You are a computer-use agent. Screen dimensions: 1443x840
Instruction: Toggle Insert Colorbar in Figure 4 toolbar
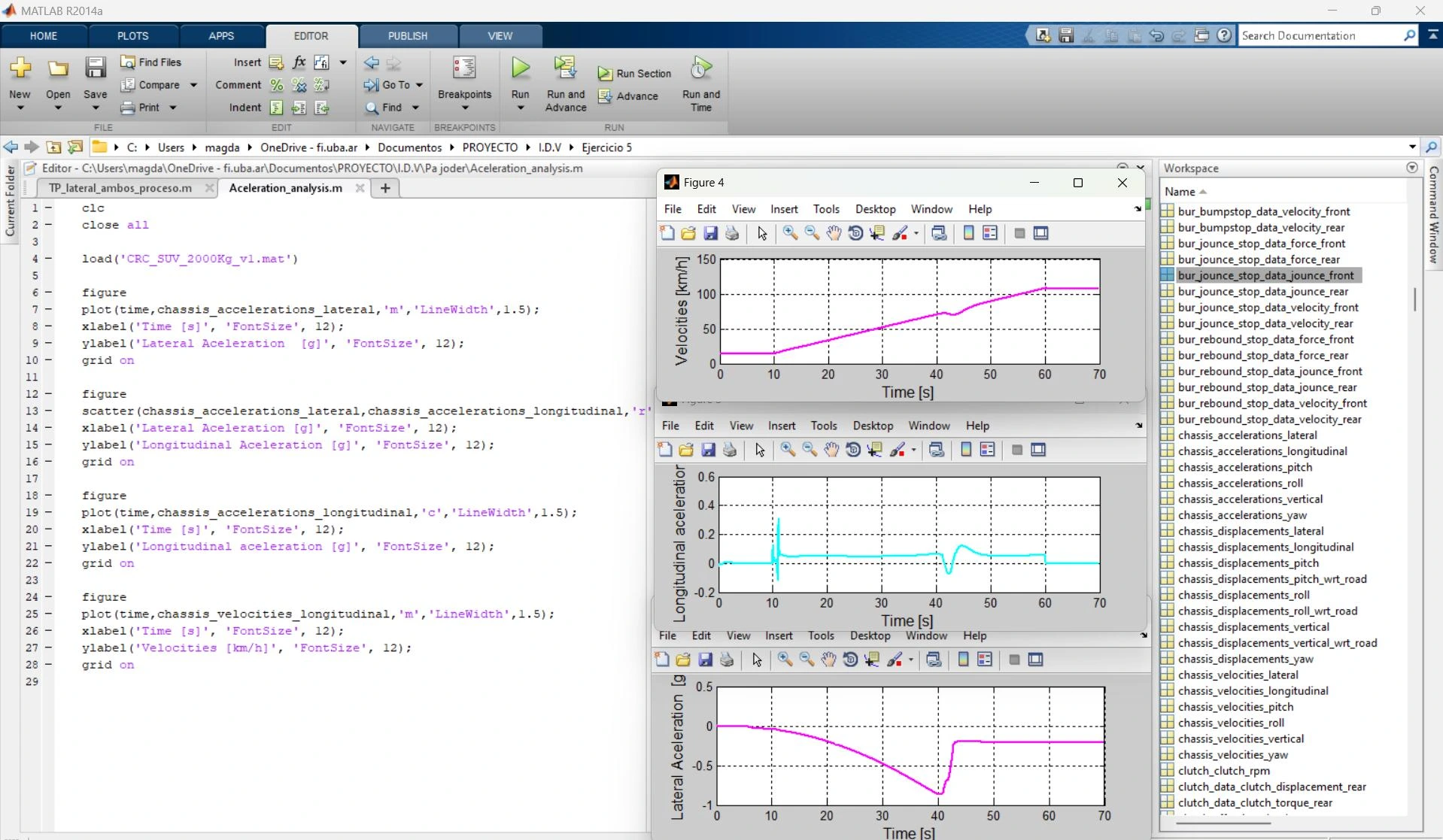[968, 233]
